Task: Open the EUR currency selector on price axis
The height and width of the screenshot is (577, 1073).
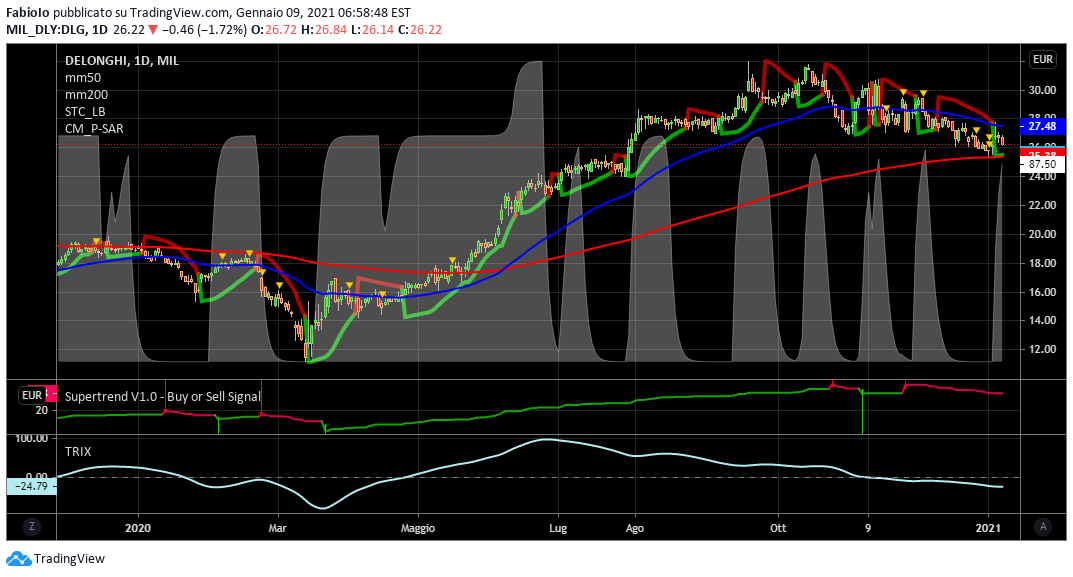Action: (x=1043, y=59)
